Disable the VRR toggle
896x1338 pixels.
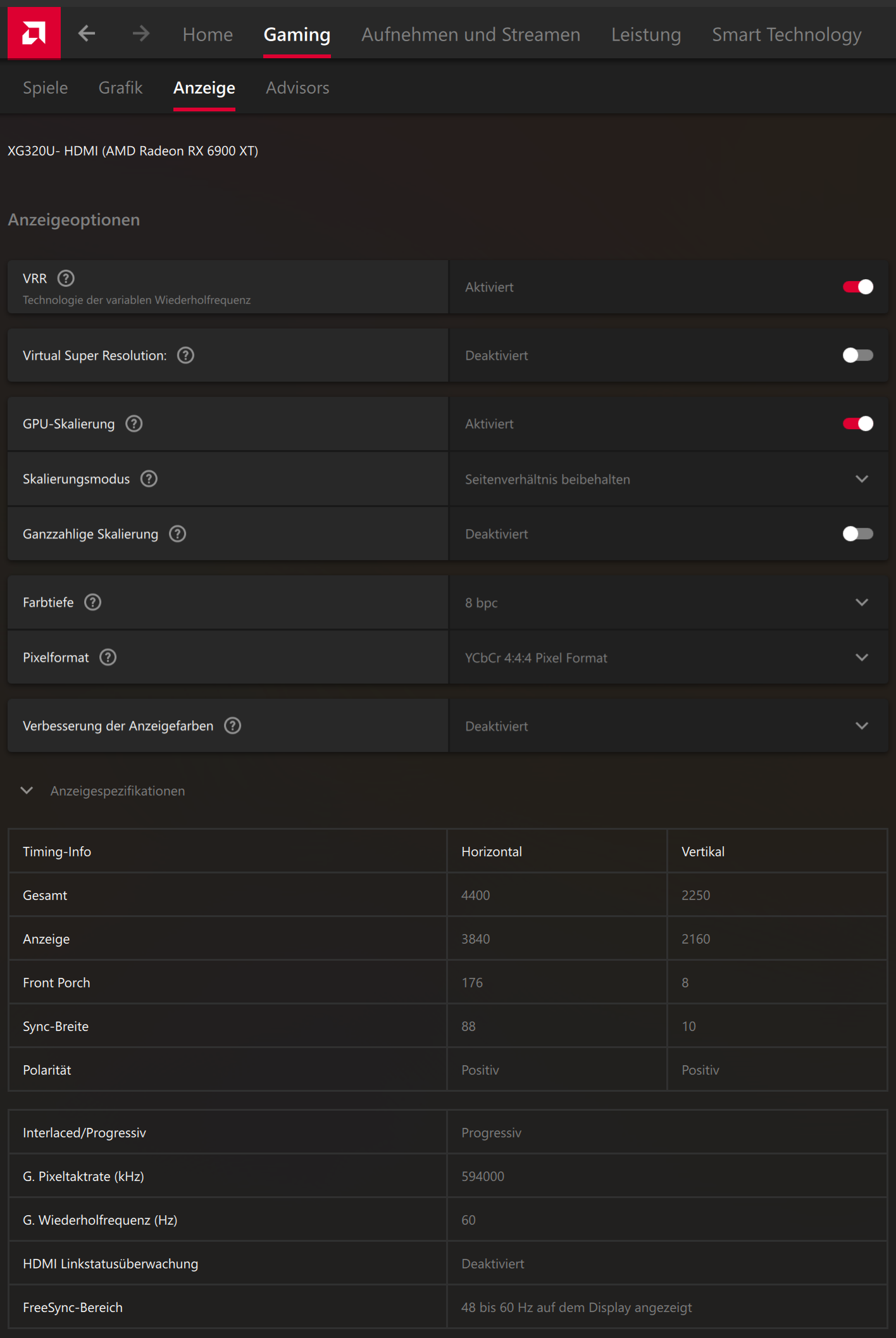(x=857, y=287)
